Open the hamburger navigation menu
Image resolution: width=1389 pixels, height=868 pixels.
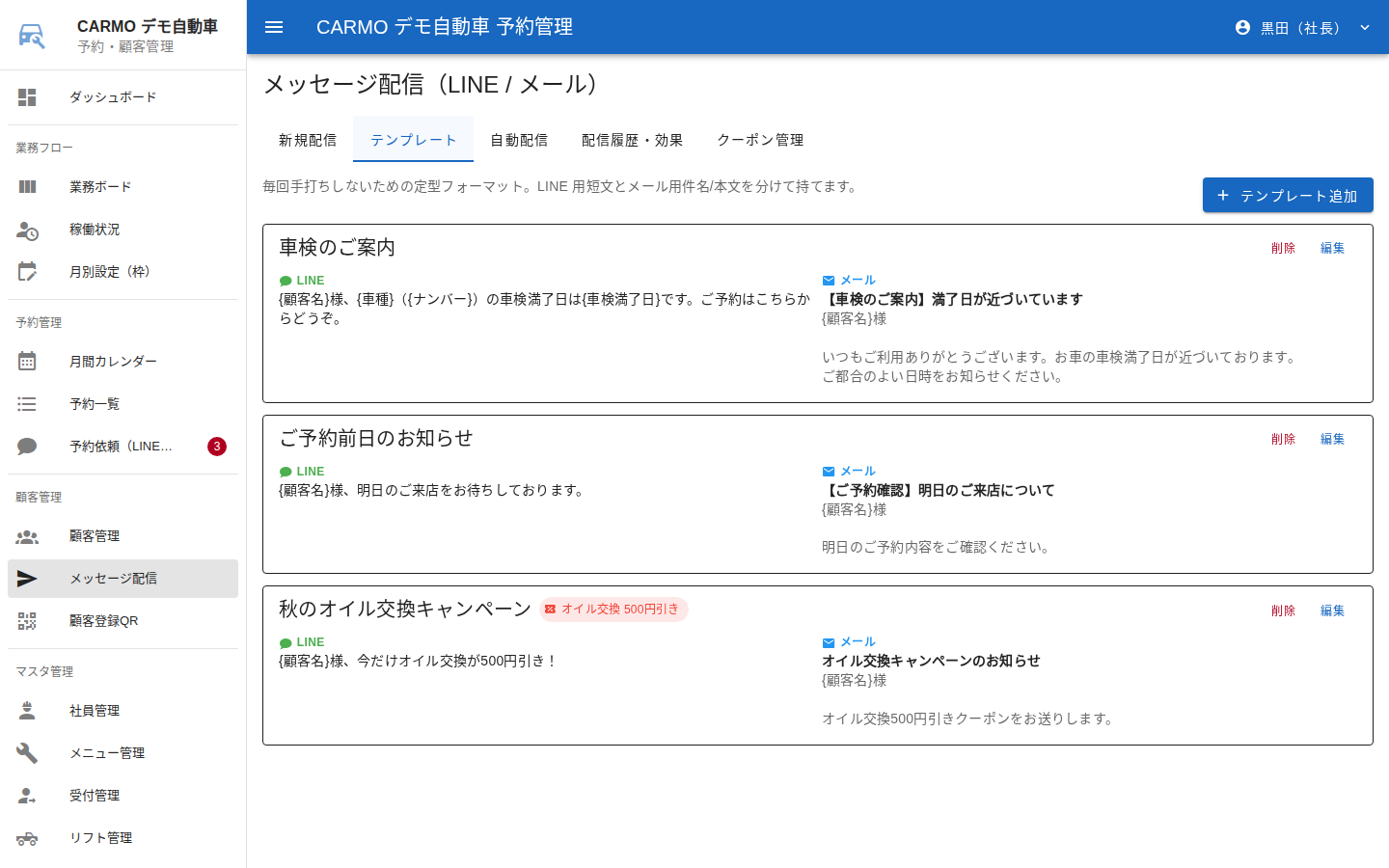[x=274, y=27]
